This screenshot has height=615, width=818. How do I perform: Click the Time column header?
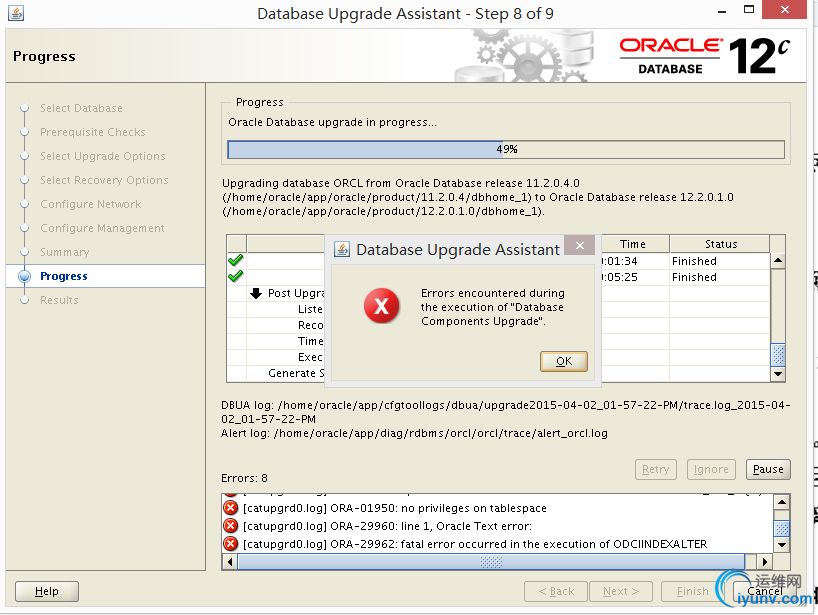(x=633, y=244)
